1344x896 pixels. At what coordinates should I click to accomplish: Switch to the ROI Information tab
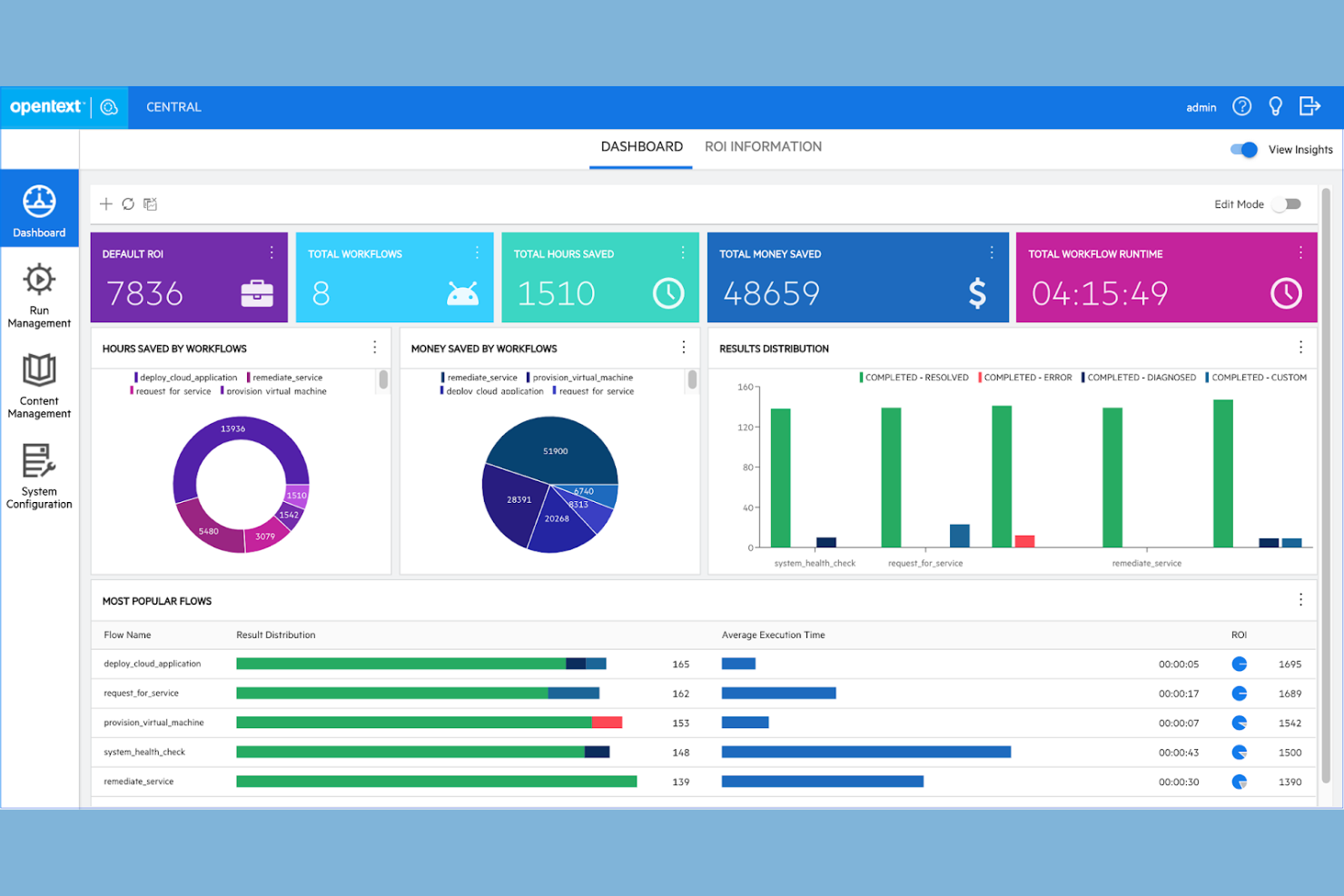click(x=763, y=146)
